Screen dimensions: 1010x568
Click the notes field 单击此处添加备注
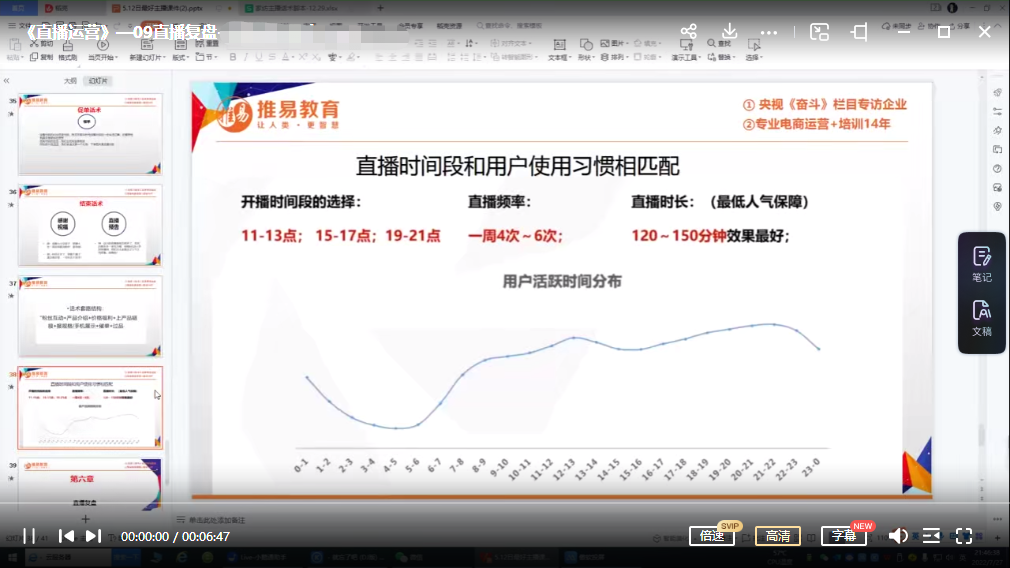pos(216,520)
